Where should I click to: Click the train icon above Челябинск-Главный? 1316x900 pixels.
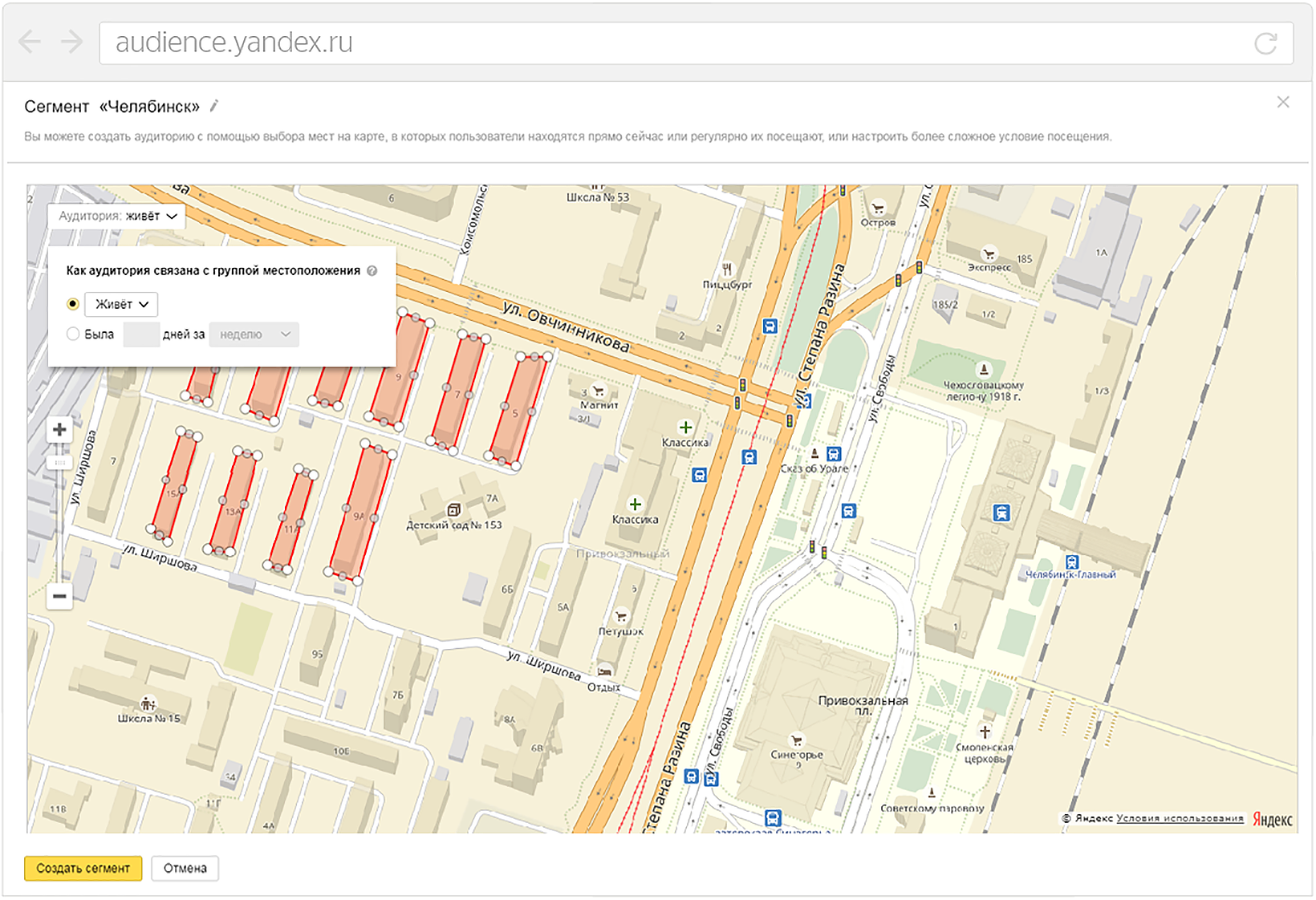(1072, 562)
